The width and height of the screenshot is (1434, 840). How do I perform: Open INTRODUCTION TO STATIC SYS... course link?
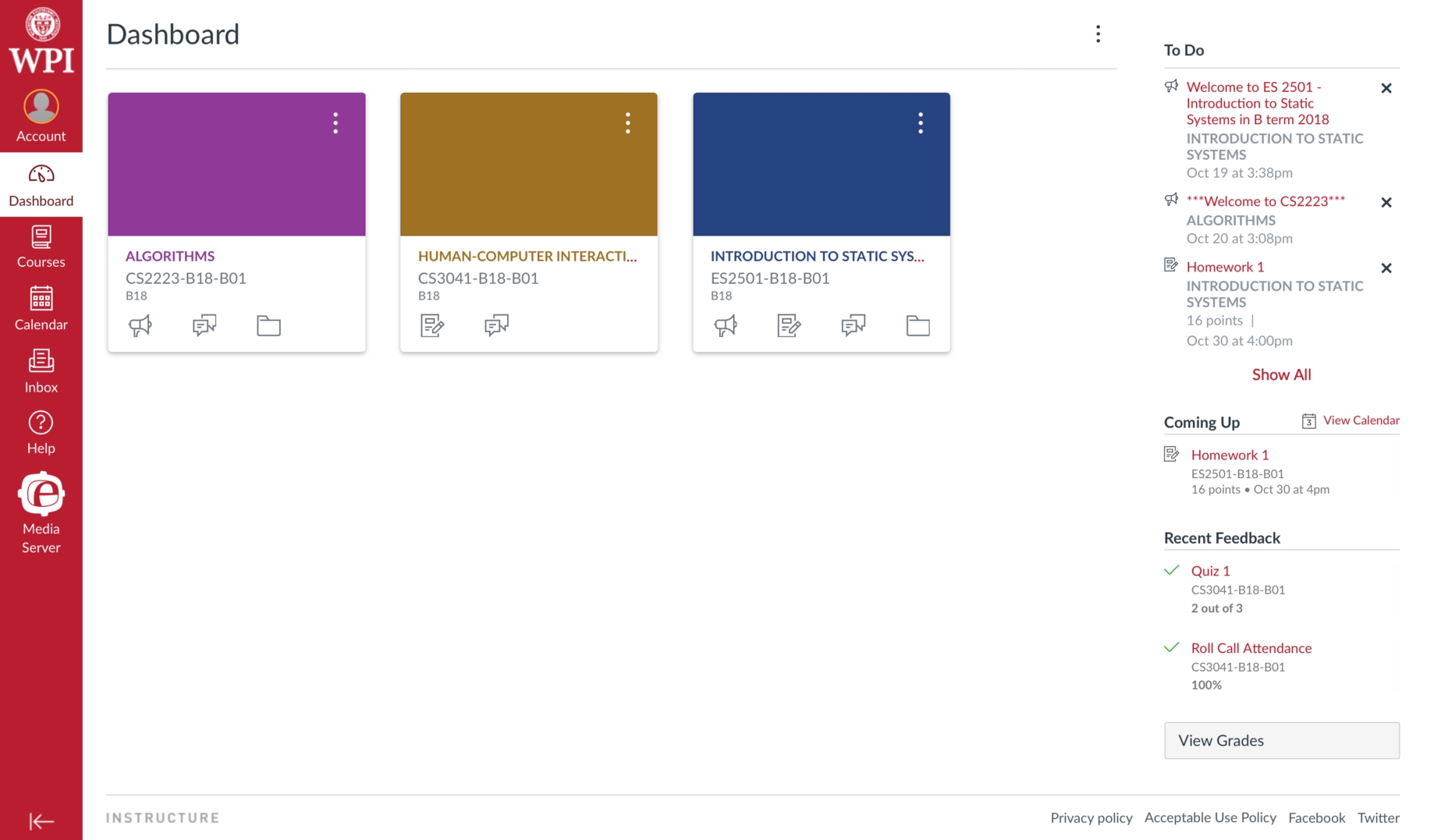point(817,256)
